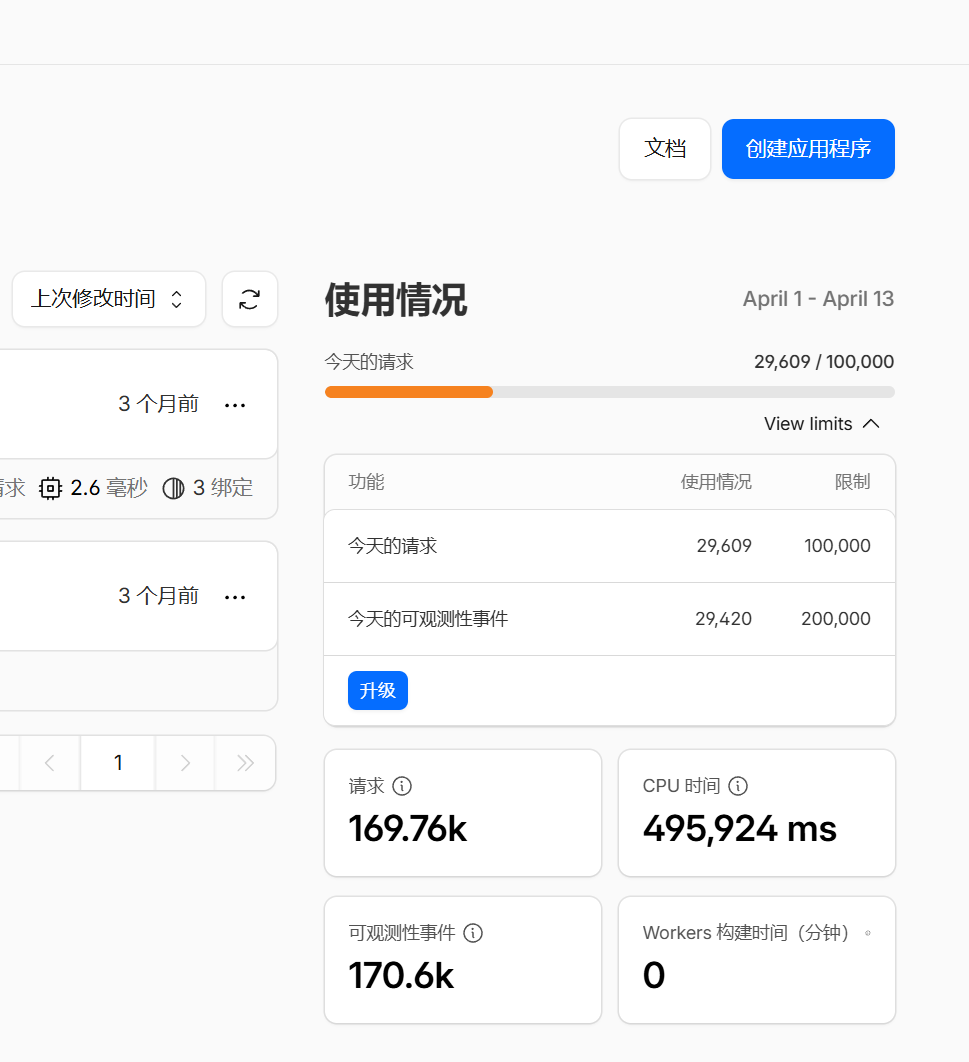This screenshot has width=969, height=1062.
Task: Open the more options menu for second worker
Action: [x=235, y=597]
